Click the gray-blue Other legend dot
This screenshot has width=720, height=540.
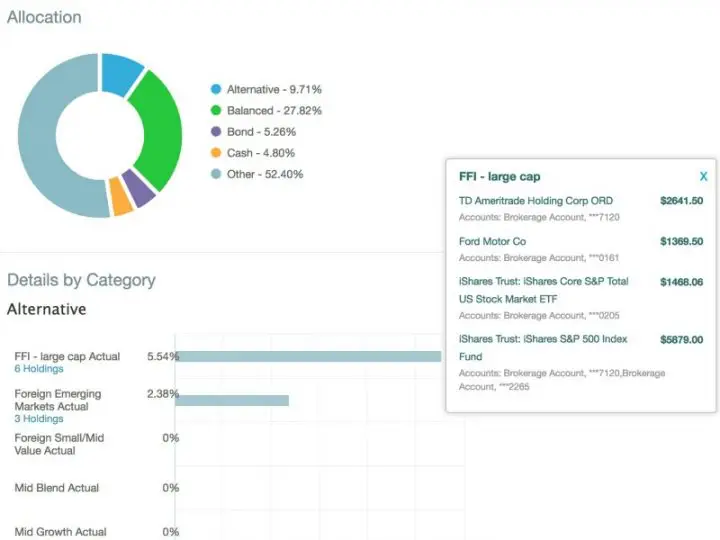pyautogui.click(x=215, y=174)
